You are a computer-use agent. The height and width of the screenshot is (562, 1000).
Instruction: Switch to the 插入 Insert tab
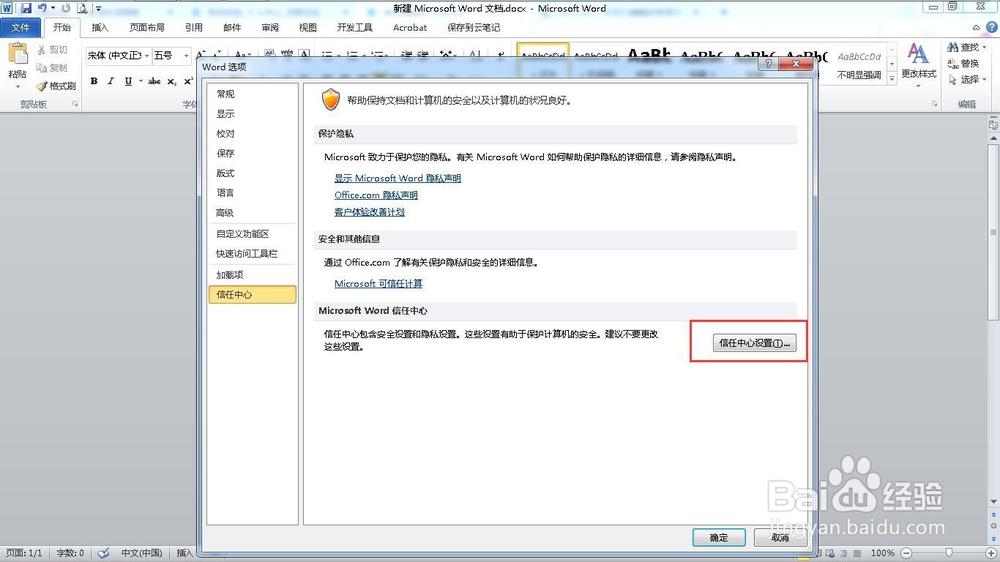(100, 27)
